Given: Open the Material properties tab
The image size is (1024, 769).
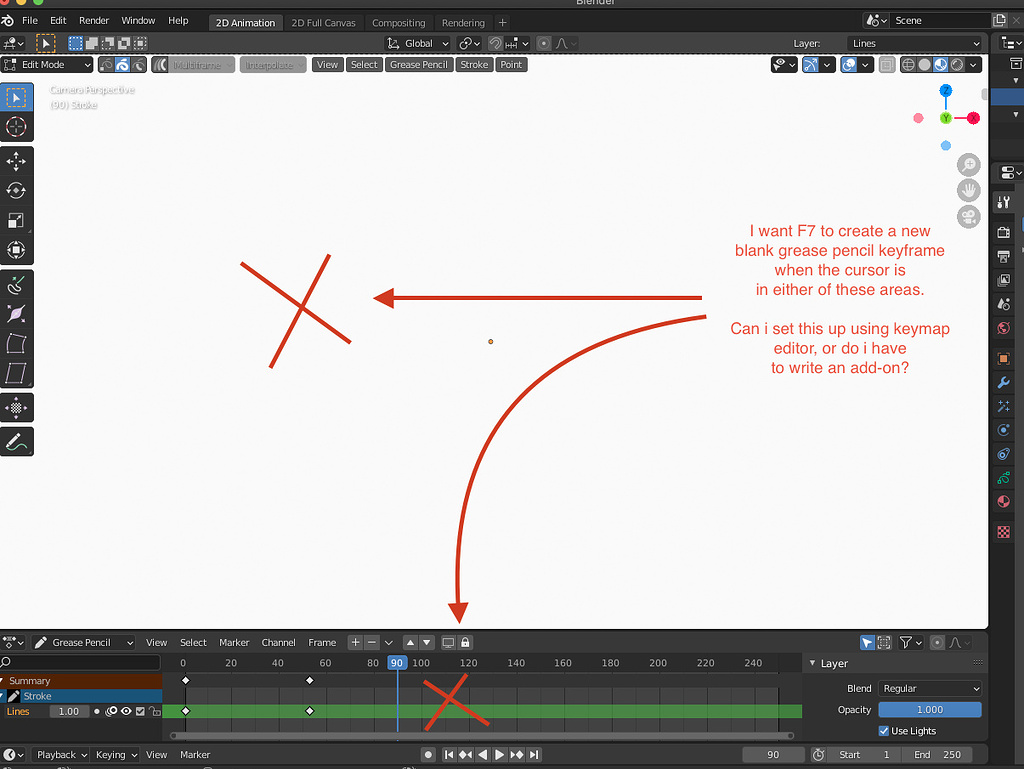Looking at the screenshot, I should click(1004, 501).
